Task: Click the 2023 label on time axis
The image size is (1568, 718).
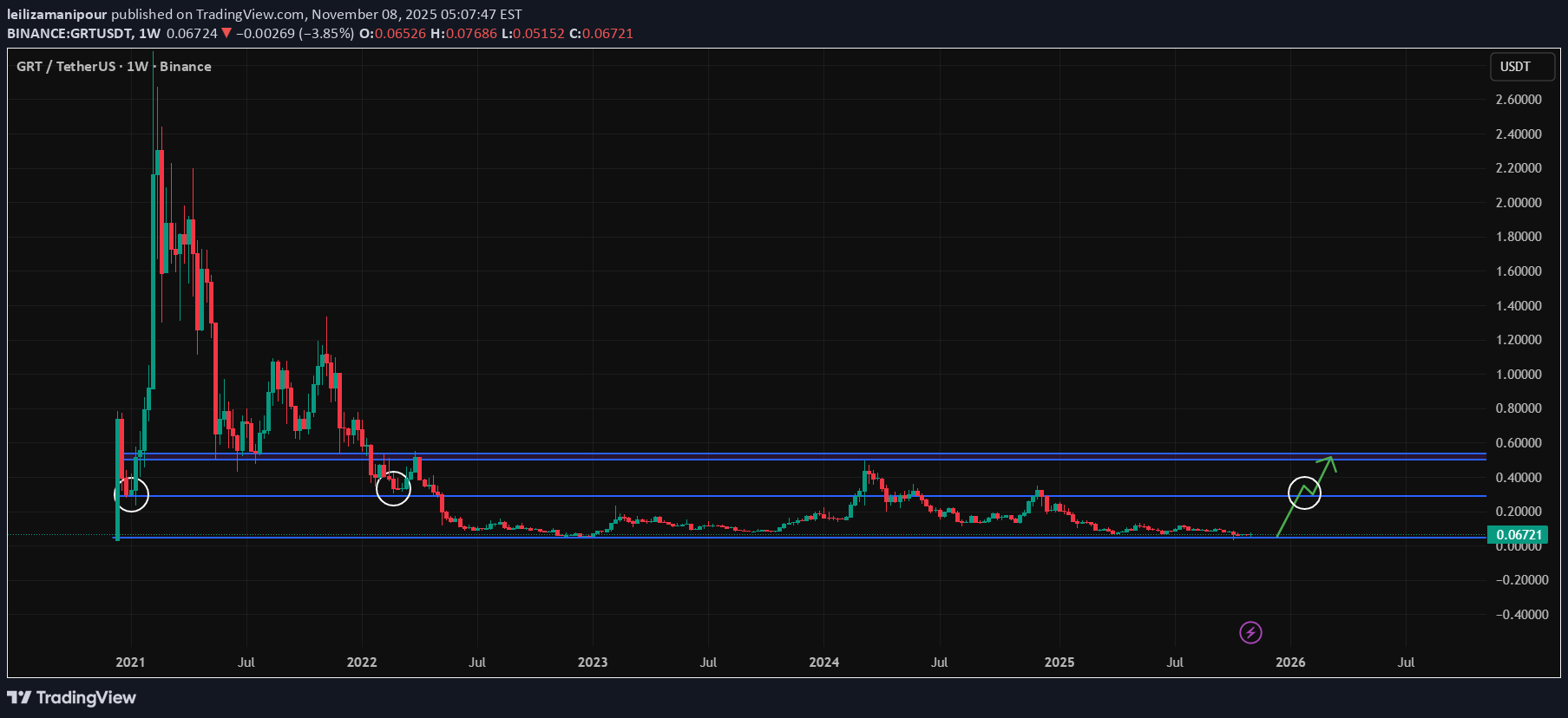Action: click(593, 663)
